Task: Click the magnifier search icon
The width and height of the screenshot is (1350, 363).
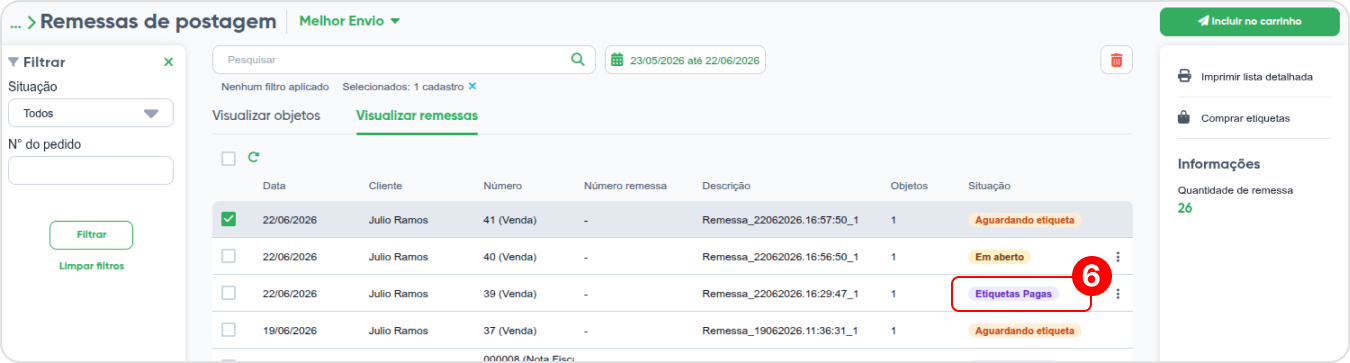Action: [577, 60]
